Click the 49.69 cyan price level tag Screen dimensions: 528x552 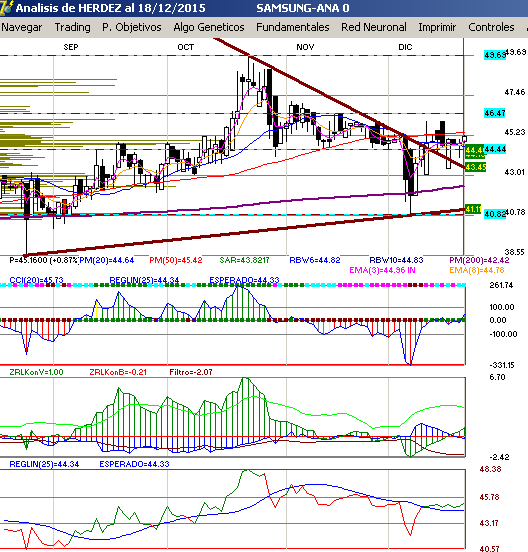point(495,55)
